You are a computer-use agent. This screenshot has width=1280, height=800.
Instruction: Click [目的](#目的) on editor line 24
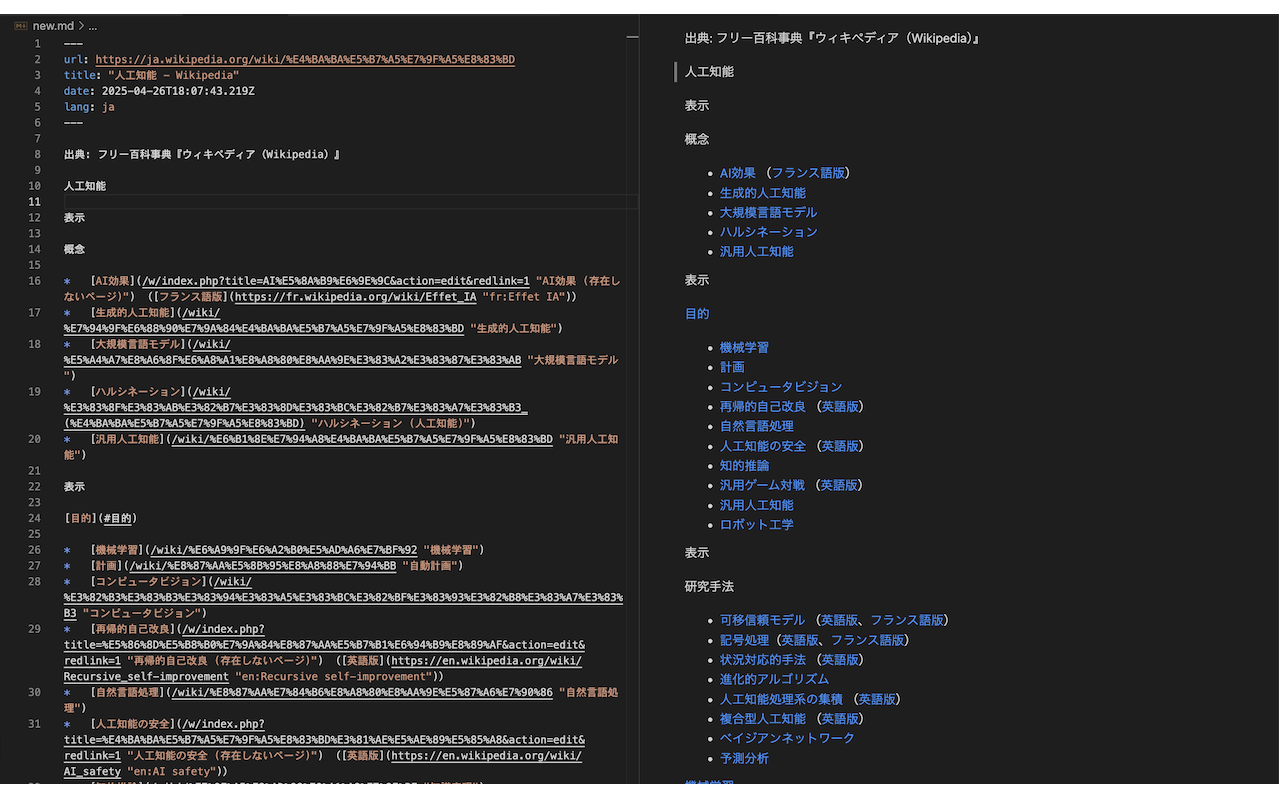point(100,518)
